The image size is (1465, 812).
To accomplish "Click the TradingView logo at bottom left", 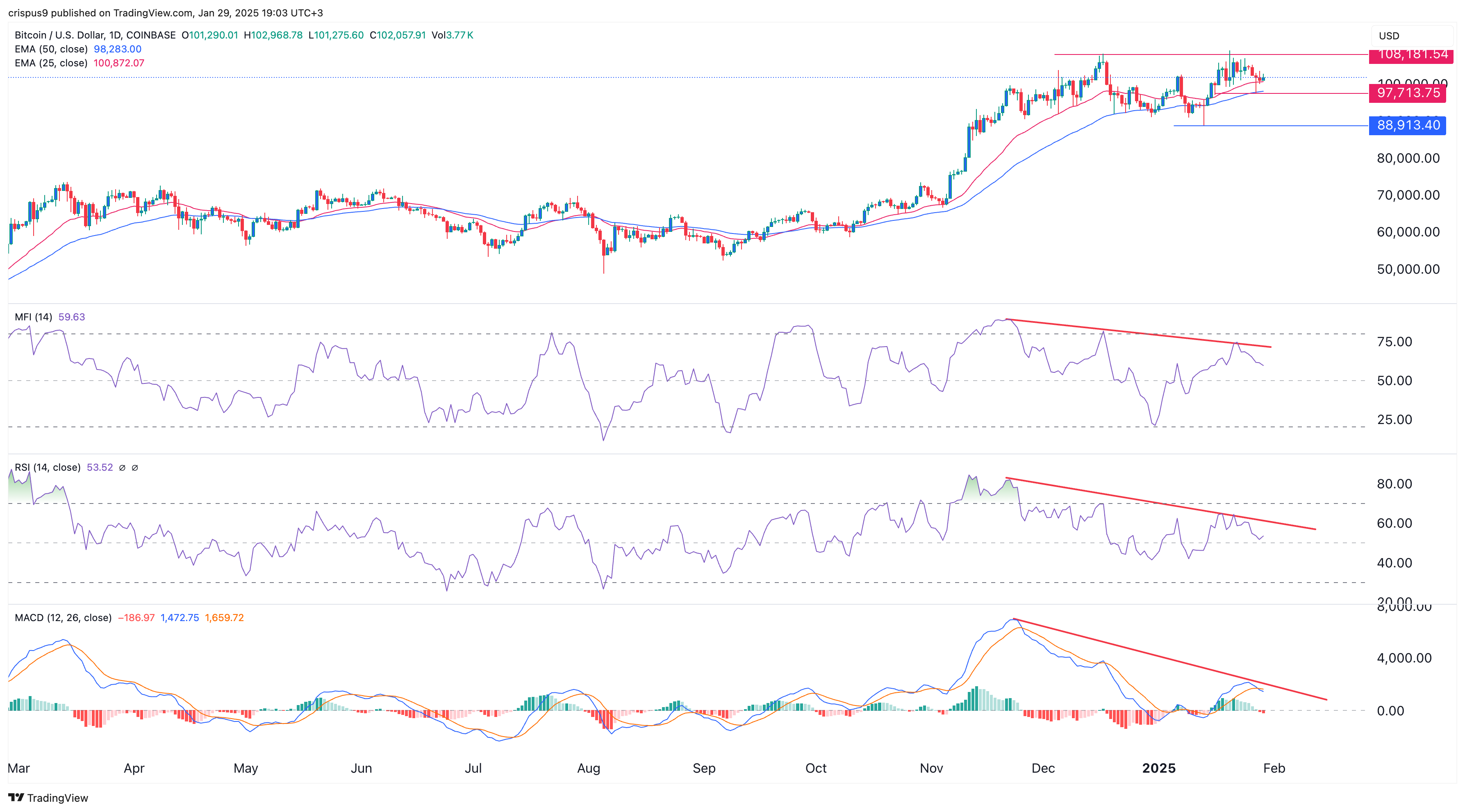I will point(48,798).
